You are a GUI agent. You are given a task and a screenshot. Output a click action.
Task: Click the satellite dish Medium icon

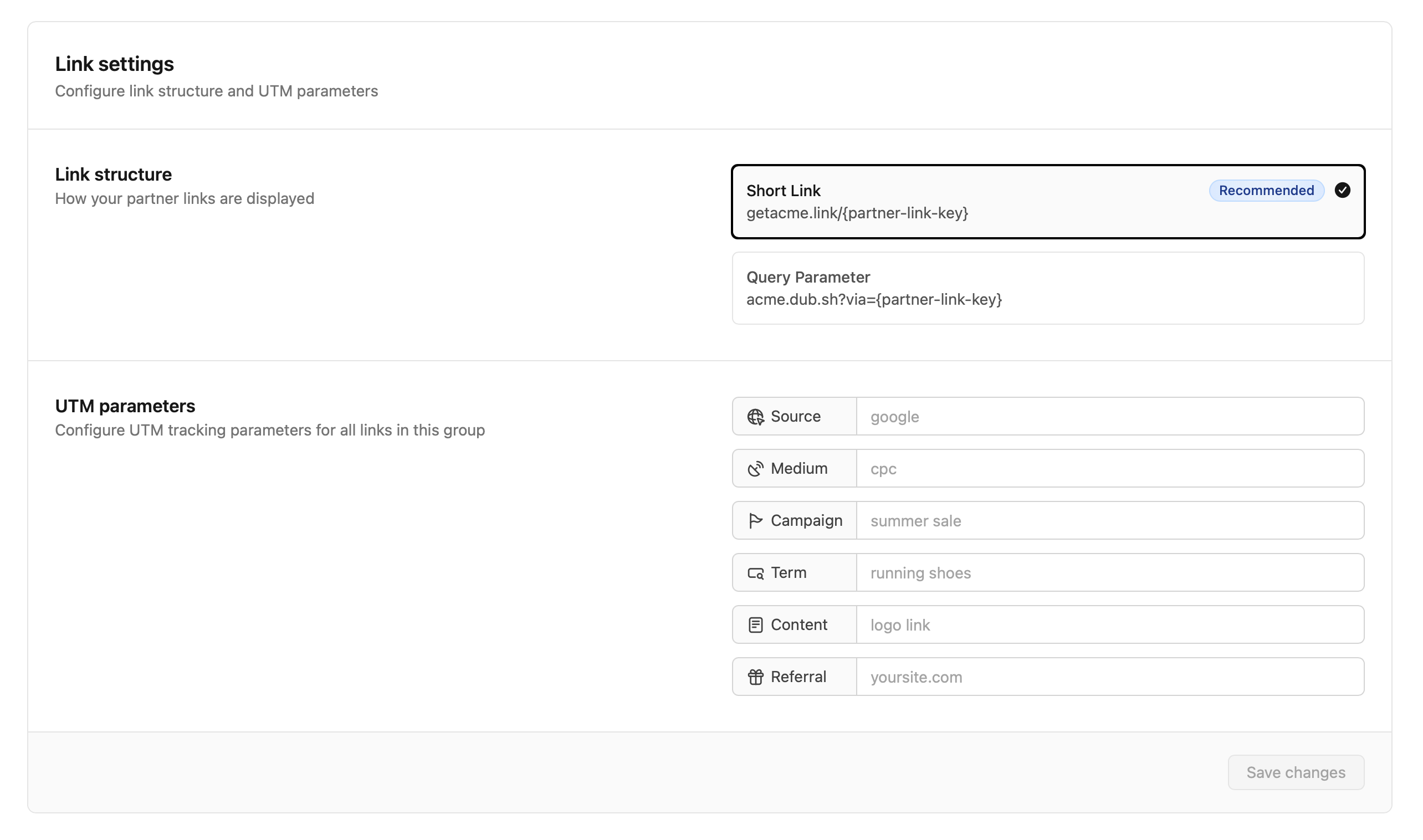coord(755,469)
